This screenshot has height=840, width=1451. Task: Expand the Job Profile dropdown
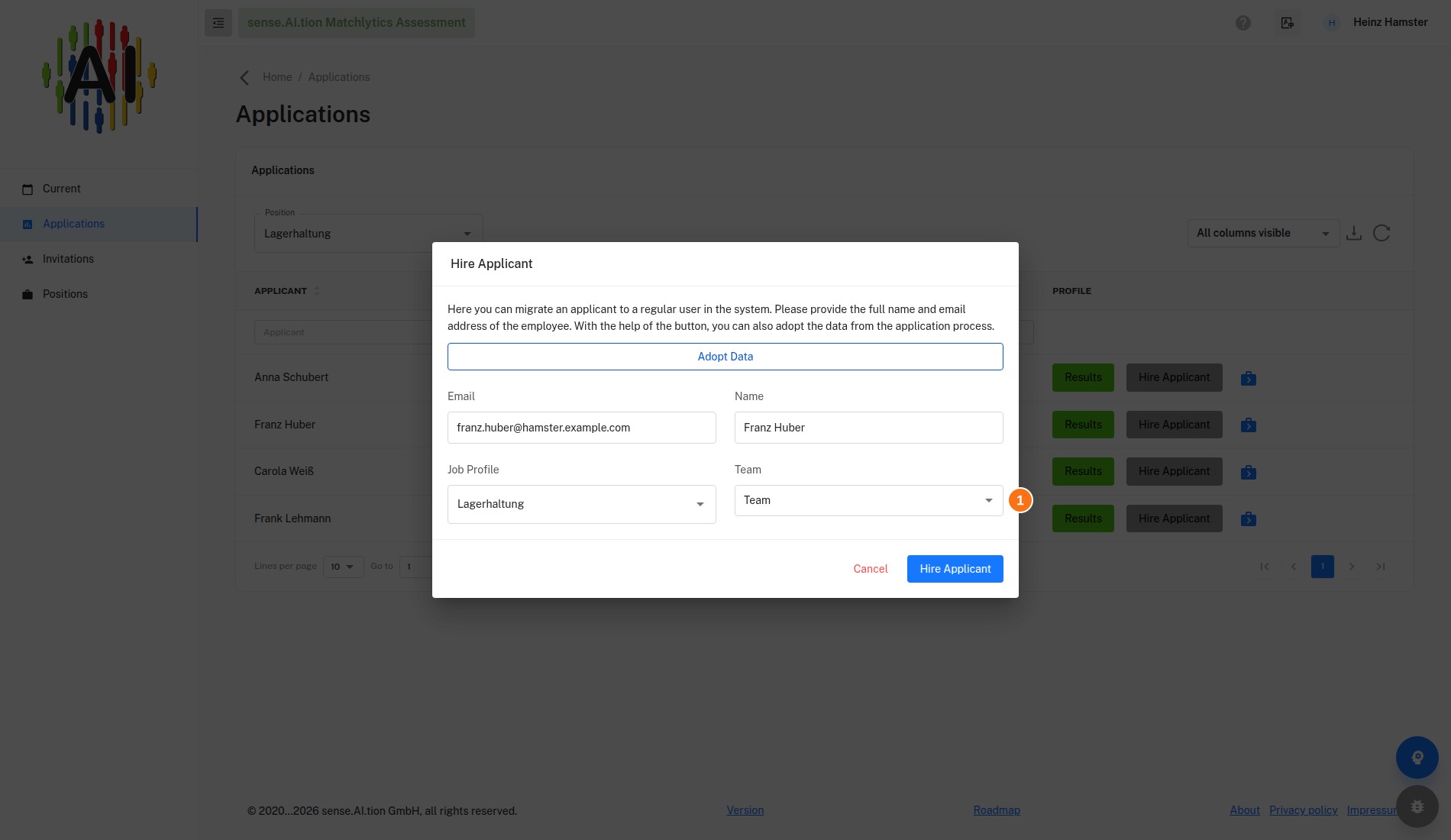[x=582, y=504]
